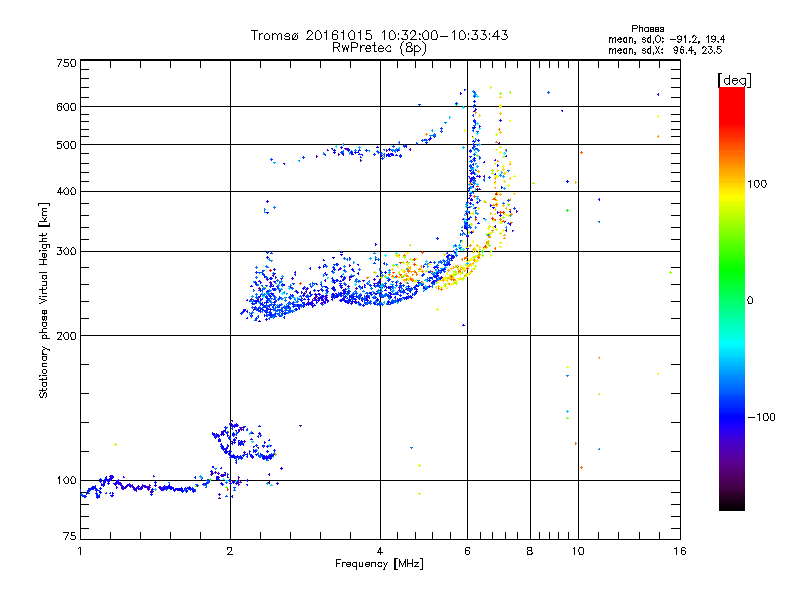Click the y-axis tick label '750'
Viewport: 800px width, 600px height.
tap(67, 63)
